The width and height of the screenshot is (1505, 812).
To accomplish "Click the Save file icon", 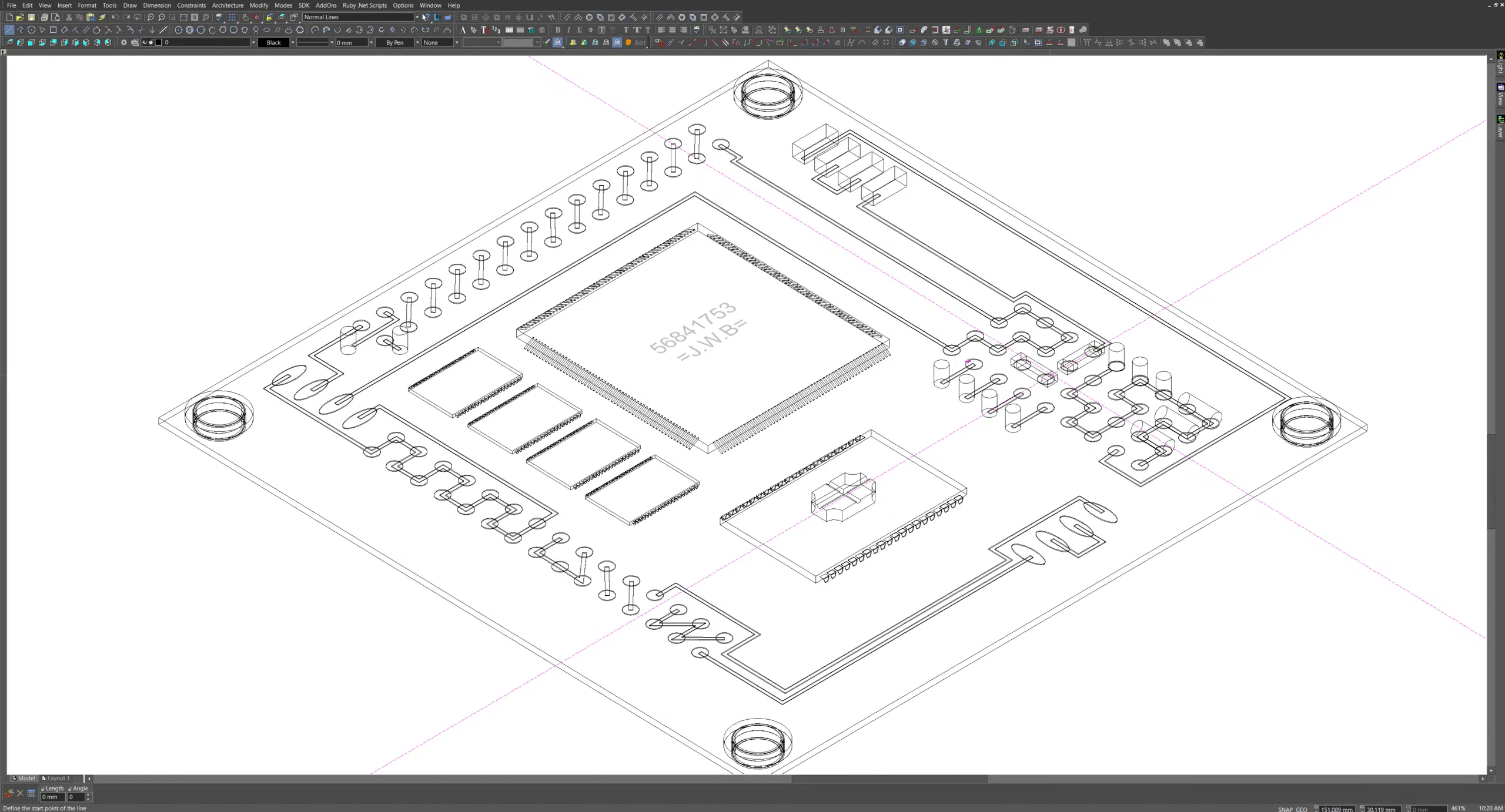I will (31, 18).
